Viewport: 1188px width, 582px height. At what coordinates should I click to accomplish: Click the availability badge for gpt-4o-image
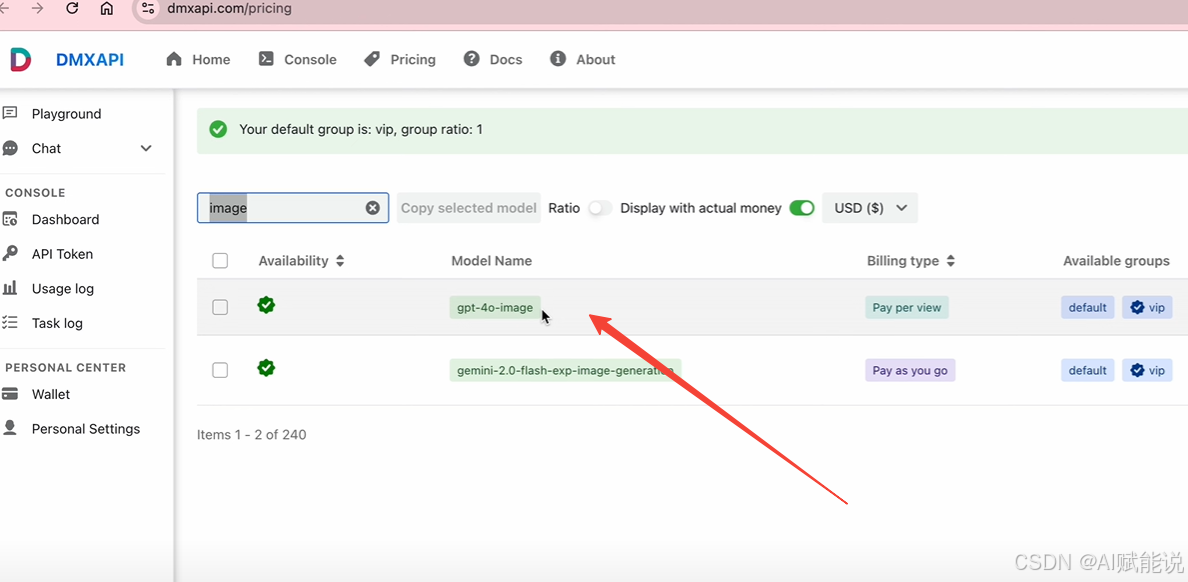pos(266,305)
